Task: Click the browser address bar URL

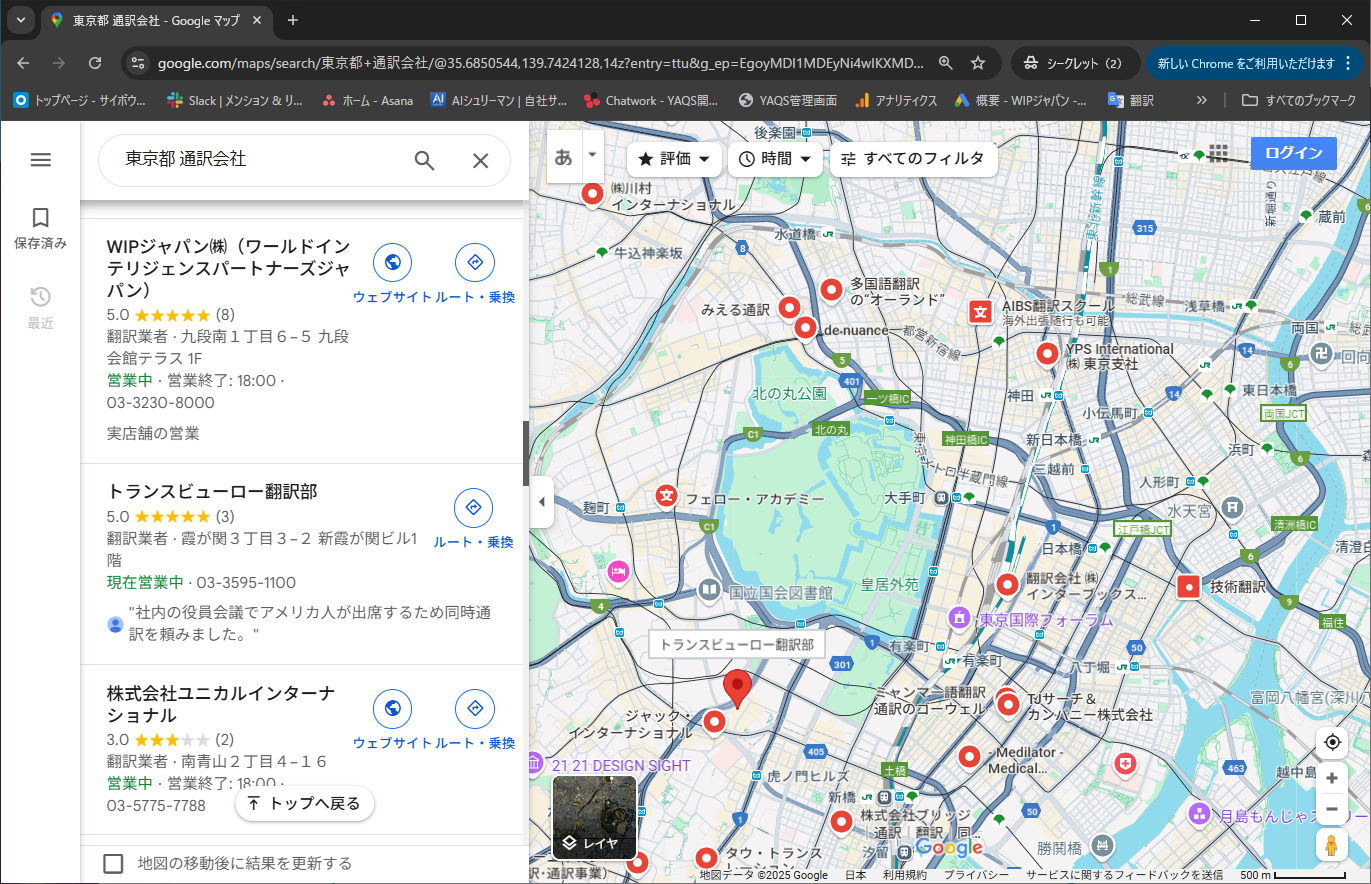Action: (540, 63)
